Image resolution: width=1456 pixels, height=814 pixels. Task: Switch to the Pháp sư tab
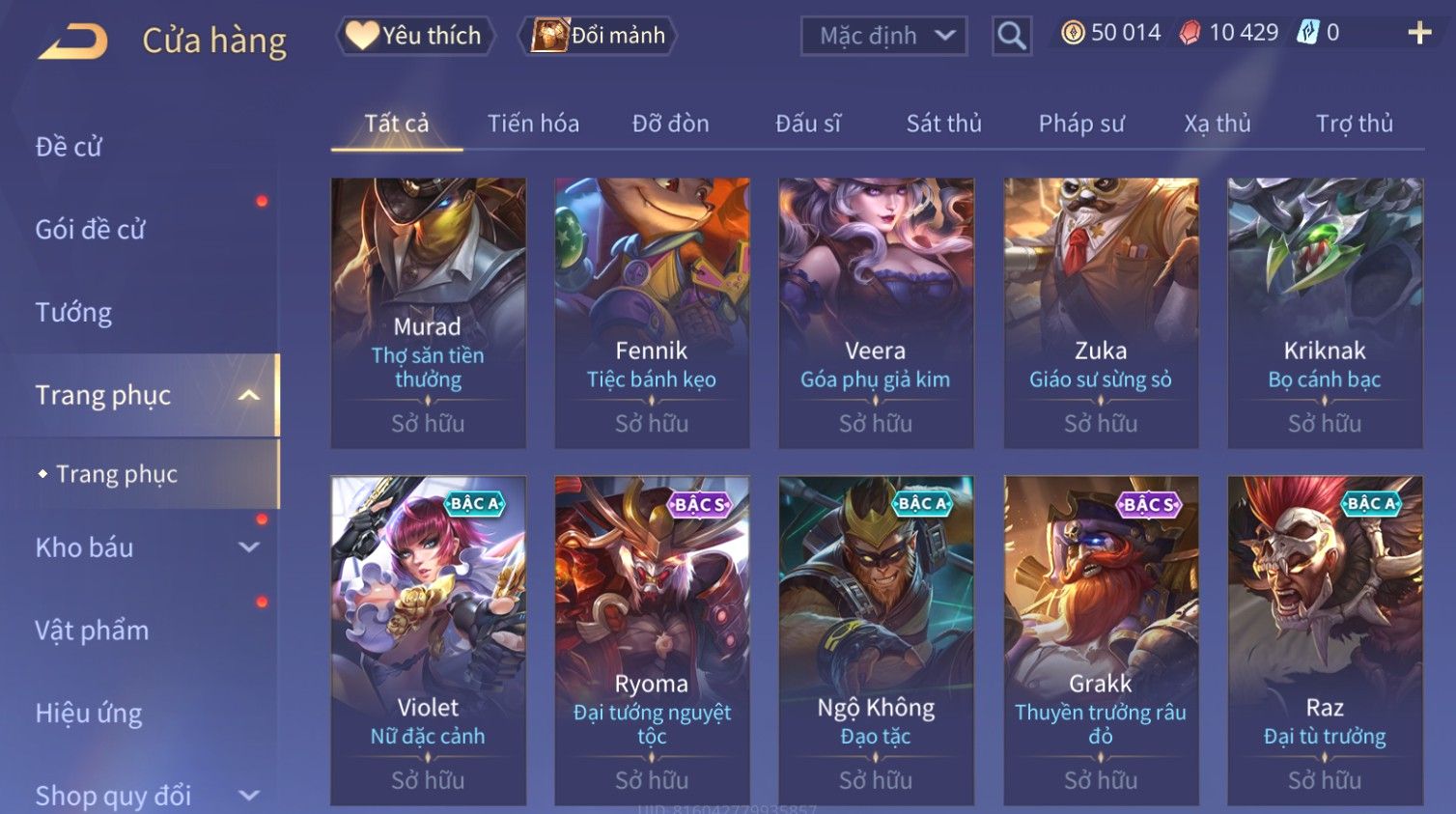(x=1081, y=124)
